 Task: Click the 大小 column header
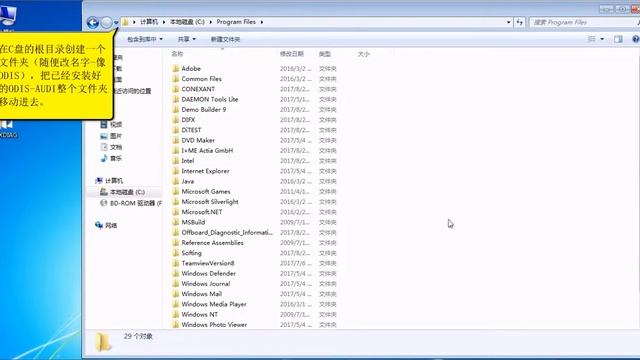click(363, 54)
